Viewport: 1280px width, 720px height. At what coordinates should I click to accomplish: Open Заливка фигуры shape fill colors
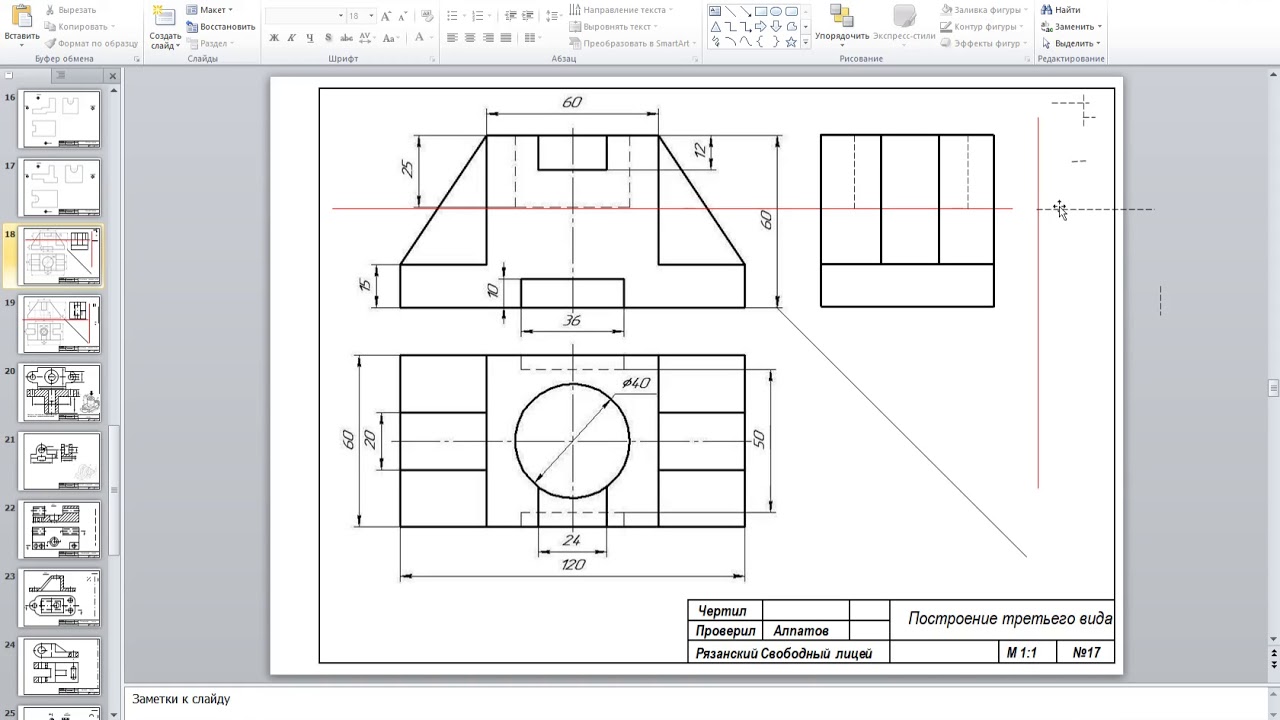(985, 10)
